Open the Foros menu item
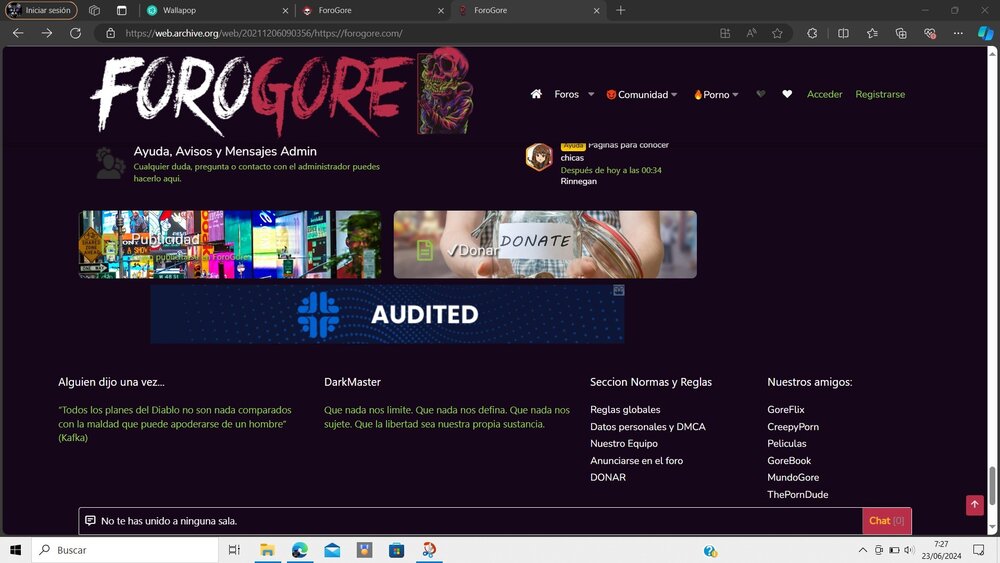This screenshot has height=563, width=1000. (566, 94)
